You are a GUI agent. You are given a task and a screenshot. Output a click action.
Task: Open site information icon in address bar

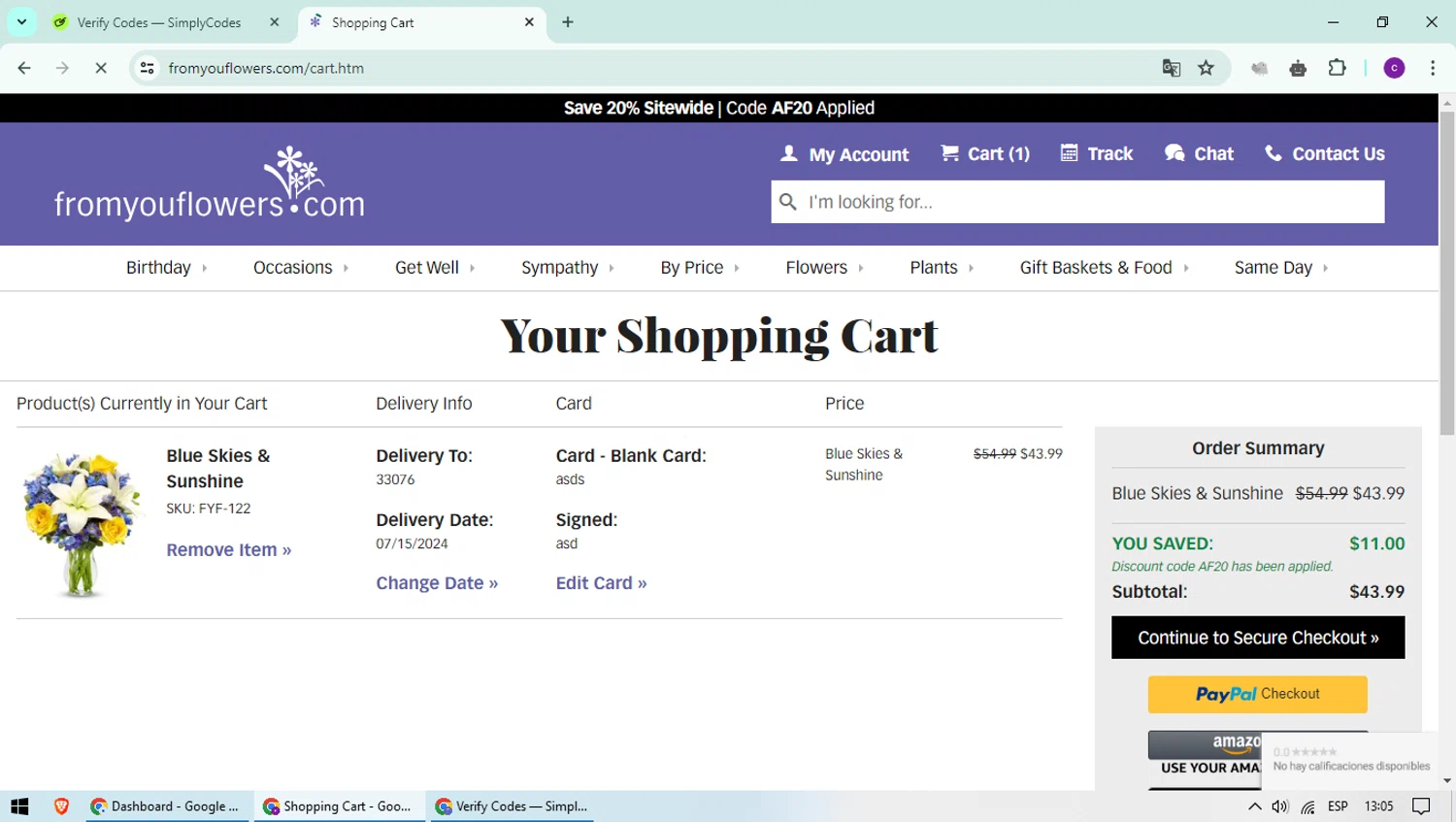coord(148,68)
